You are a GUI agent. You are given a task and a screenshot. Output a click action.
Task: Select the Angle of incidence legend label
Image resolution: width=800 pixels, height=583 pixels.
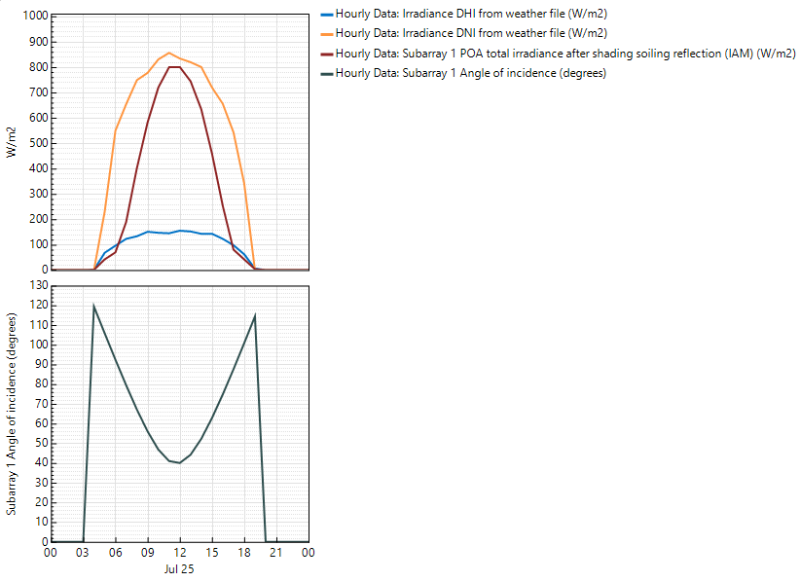coord(471,73)
